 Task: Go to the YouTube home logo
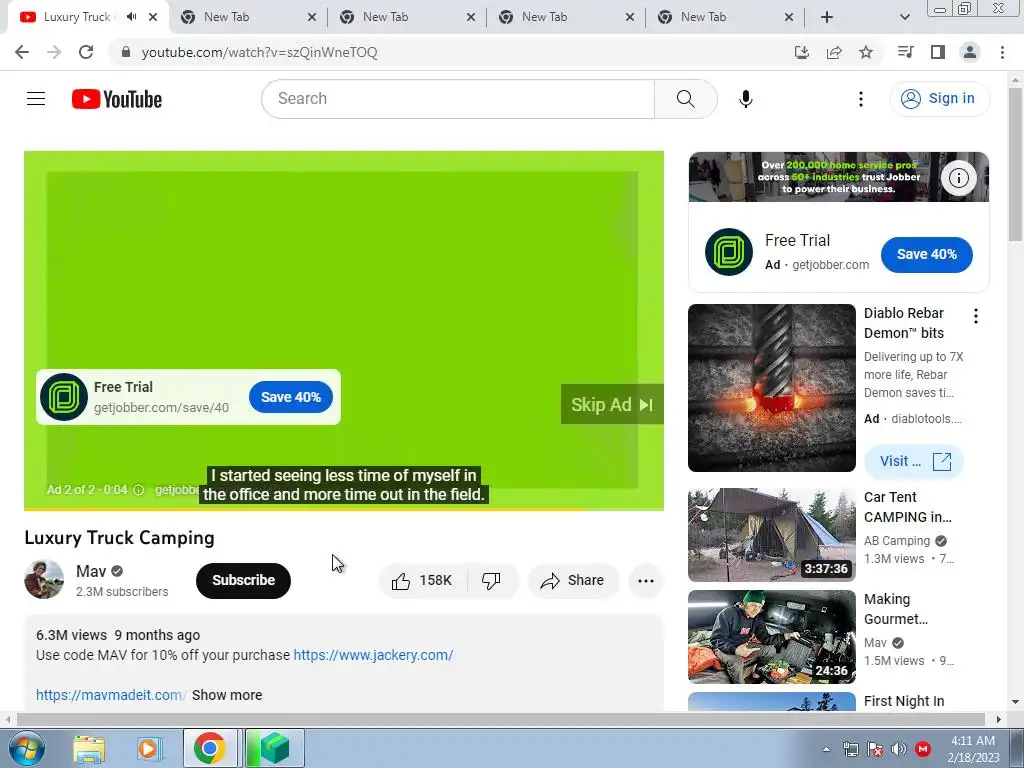click(x=117, y=99)
